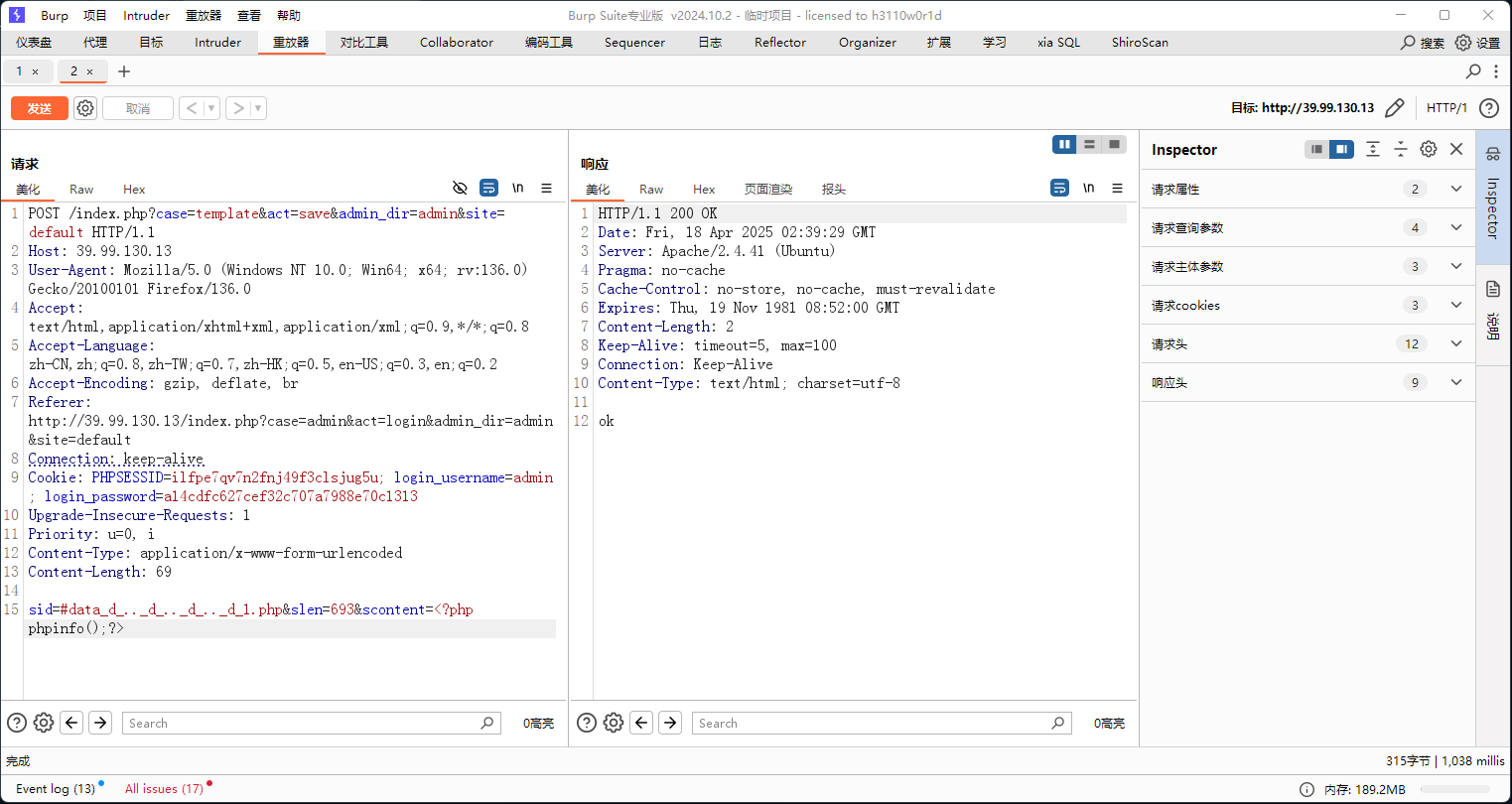Switch Inspector to left layout icon
Image resolution: width=1512 pixels, height=804 pixels.
tap(1316, 149)
